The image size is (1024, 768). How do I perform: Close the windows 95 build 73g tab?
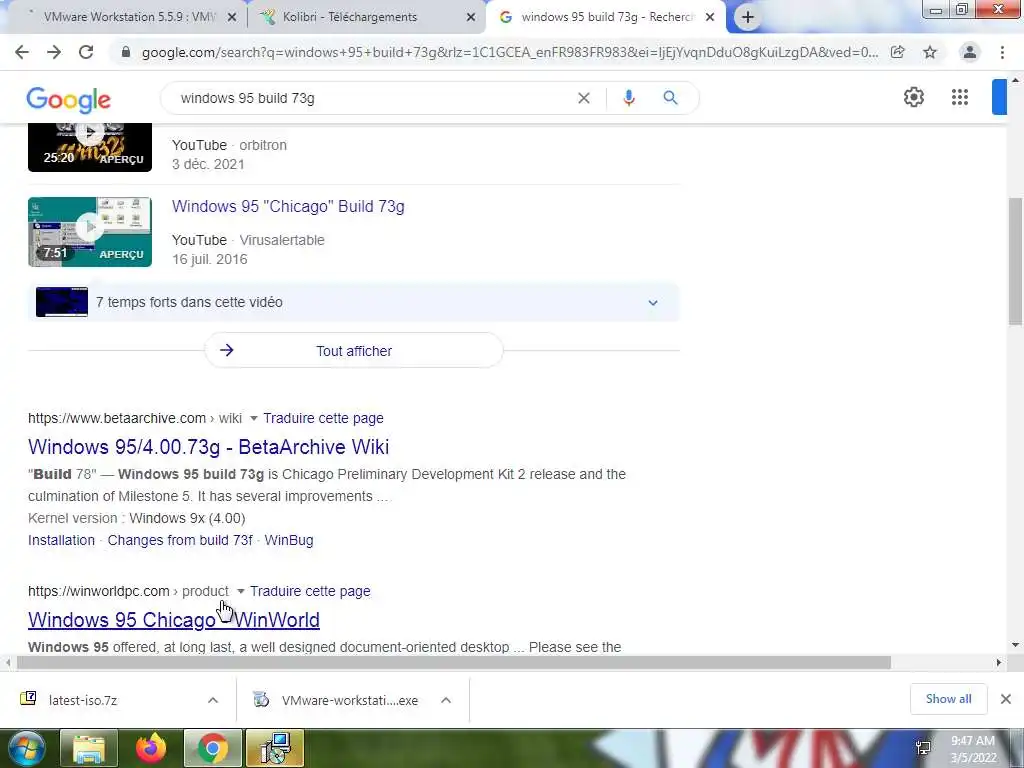pos(710,17)
